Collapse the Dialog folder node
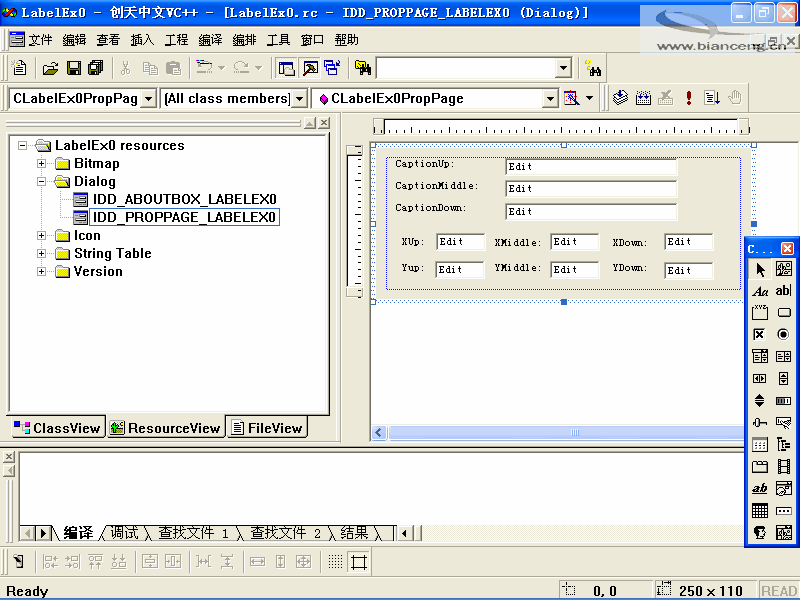The image size is (800, 600). 41,181
